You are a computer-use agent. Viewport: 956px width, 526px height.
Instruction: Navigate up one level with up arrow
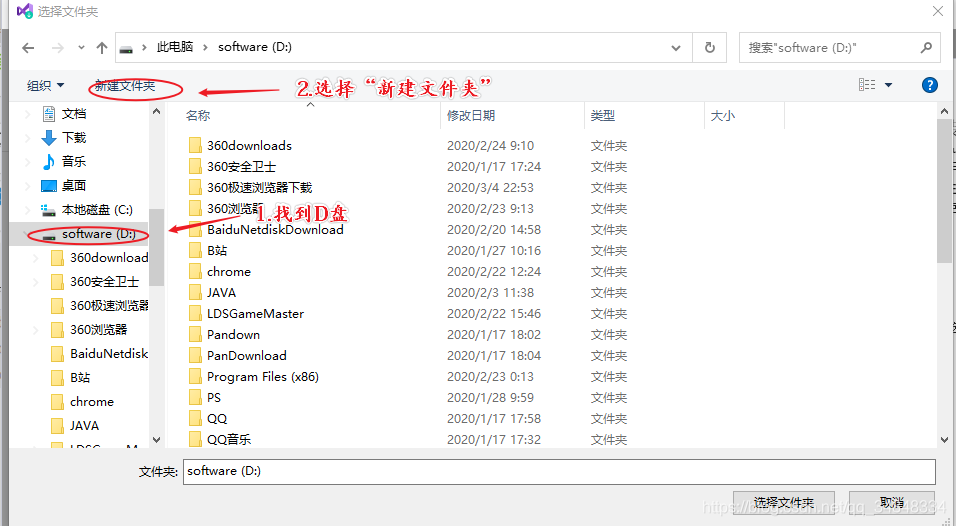(102, 48)
